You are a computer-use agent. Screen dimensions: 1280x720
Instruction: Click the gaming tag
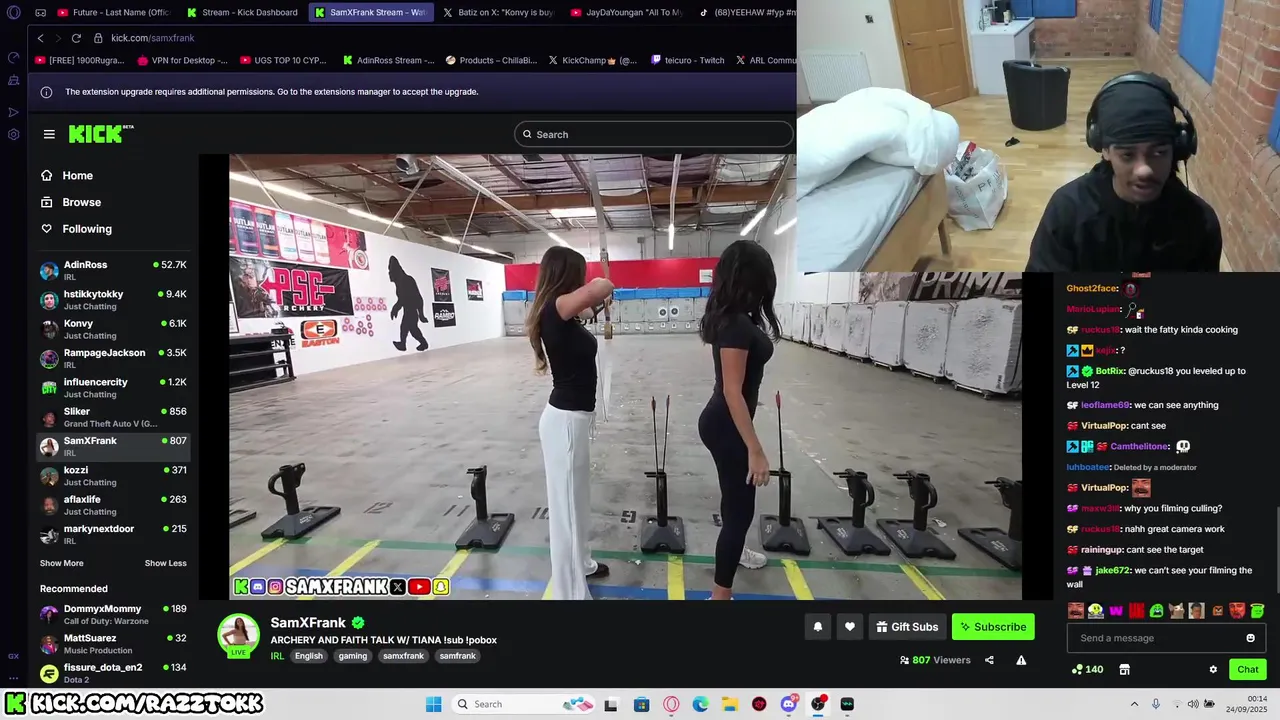coord(353,656)
